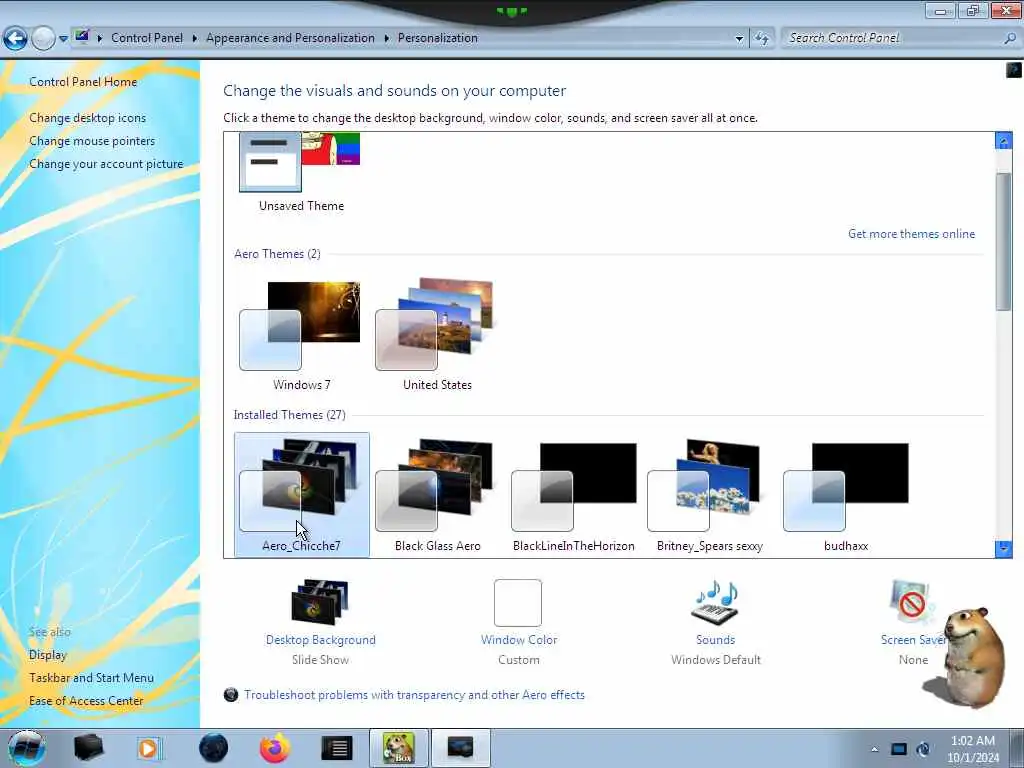Expand arrow after Appearance and Personalization breadcrumb
Image resolution: width=1024 pixels, height=768 pixels.
387,38
